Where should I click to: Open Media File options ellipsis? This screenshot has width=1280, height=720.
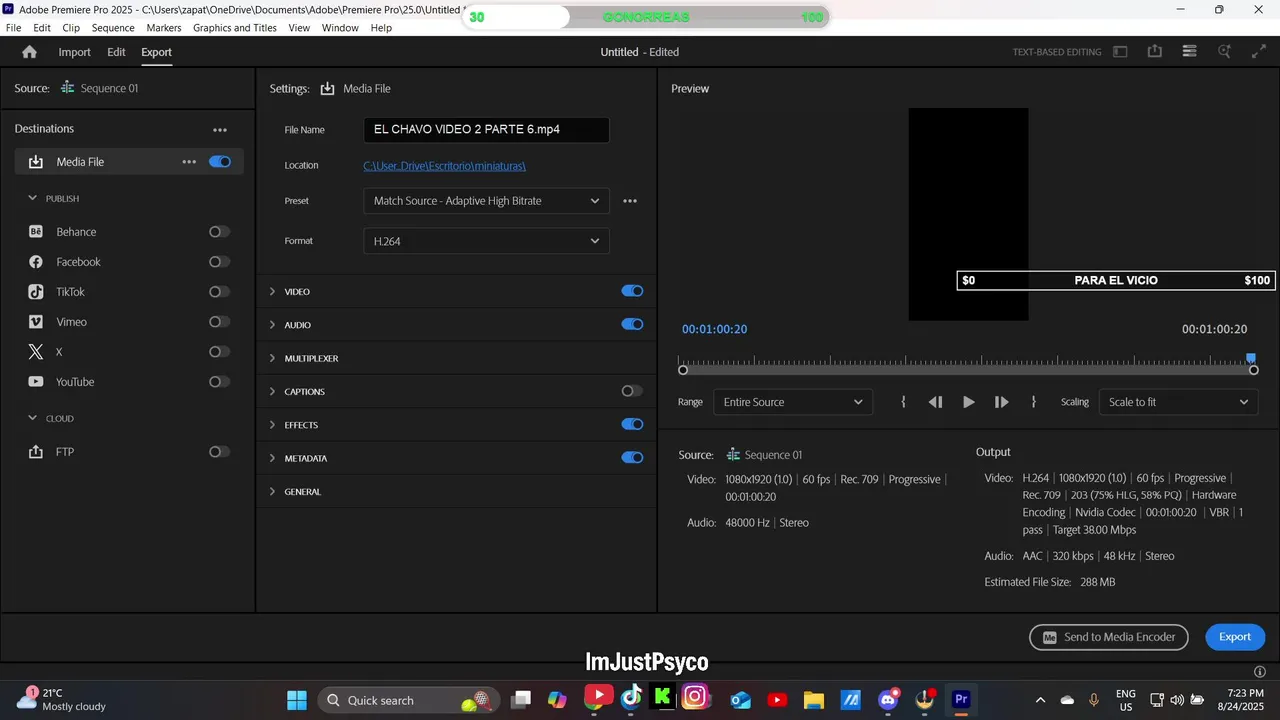(x=189, y=162)
